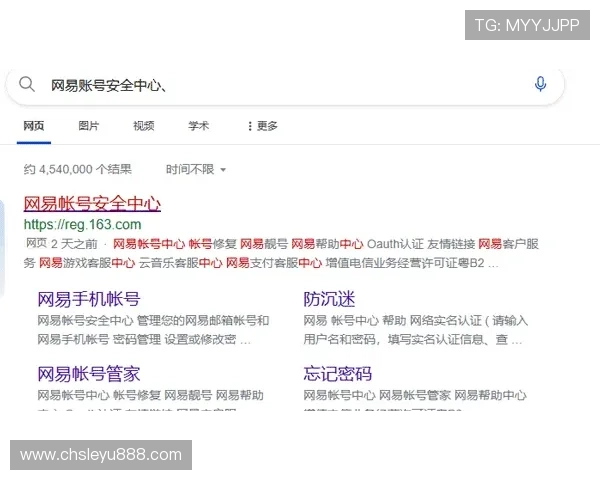Open the 网易手机帐号 sitelink

click(x=89, y=299)
